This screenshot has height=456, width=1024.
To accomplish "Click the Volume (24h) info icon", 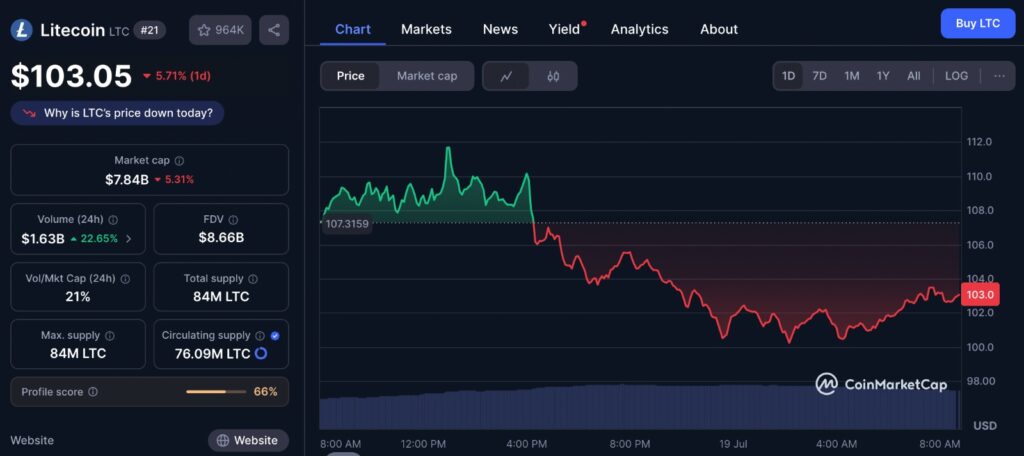I will click(x=113, y=220).
